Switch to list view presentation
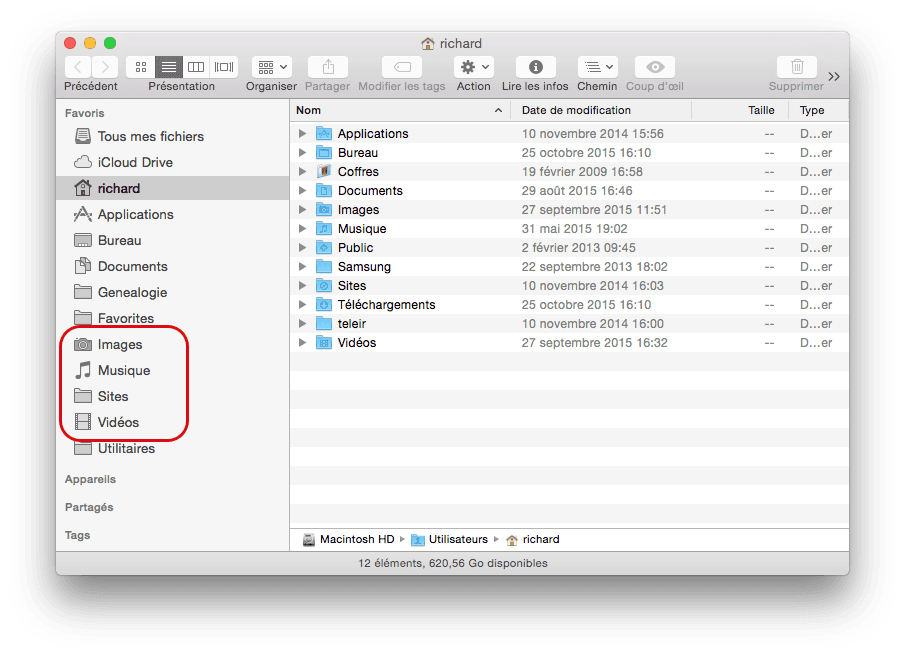 click(x=169, y=67)
